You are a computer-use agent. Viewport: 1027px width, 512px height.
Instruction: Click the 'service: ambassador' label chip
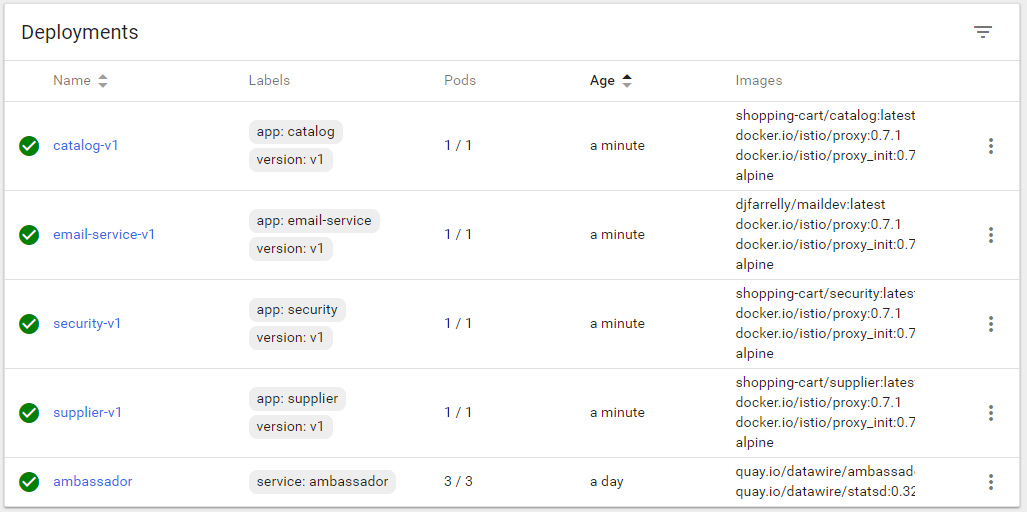click(322, 482)
